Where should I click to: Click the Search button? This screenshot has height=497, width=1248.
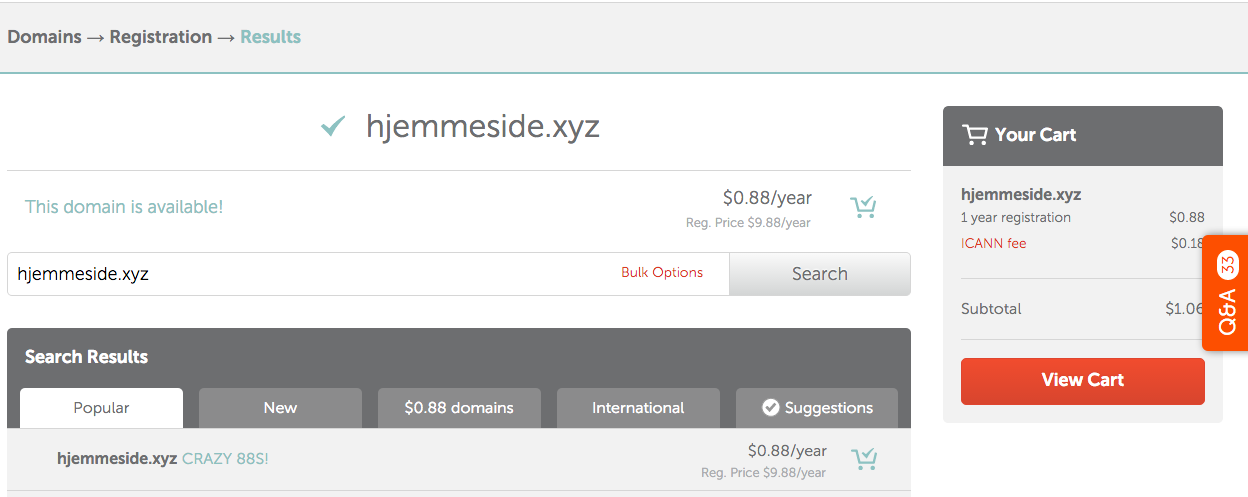[820, 274]
